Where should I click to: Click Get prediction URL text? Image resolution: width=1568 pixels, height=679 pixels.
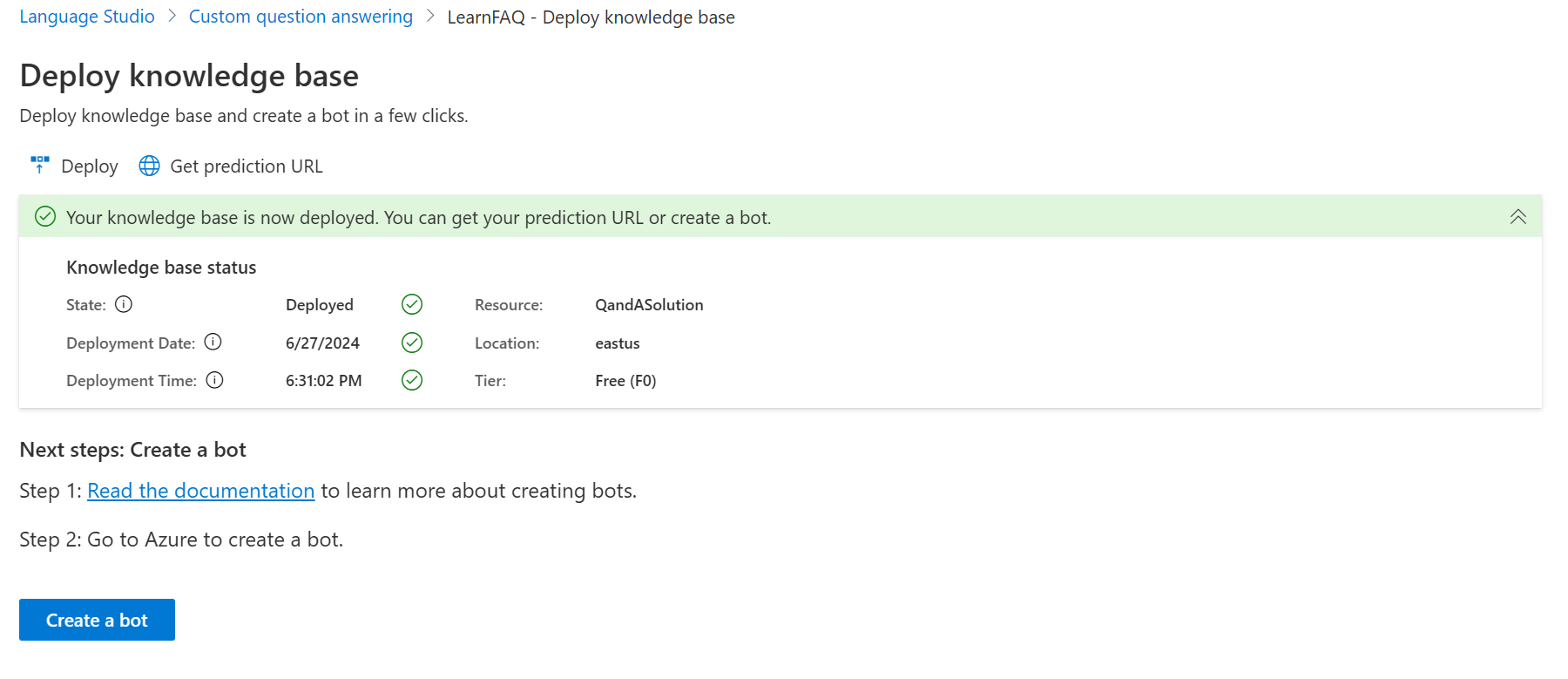[x=247, y=166]
